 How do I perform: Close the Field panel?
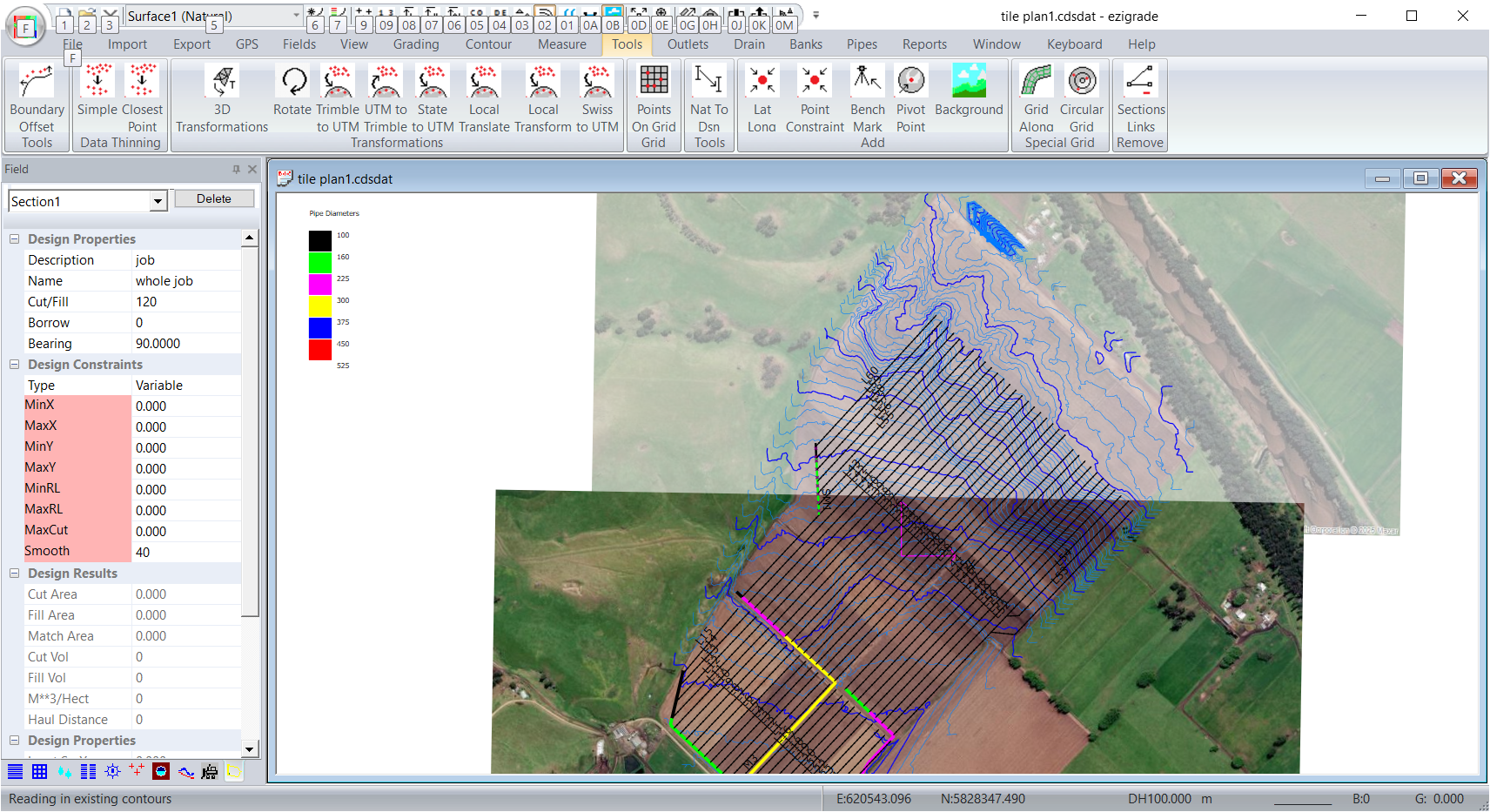coord(252,170)
